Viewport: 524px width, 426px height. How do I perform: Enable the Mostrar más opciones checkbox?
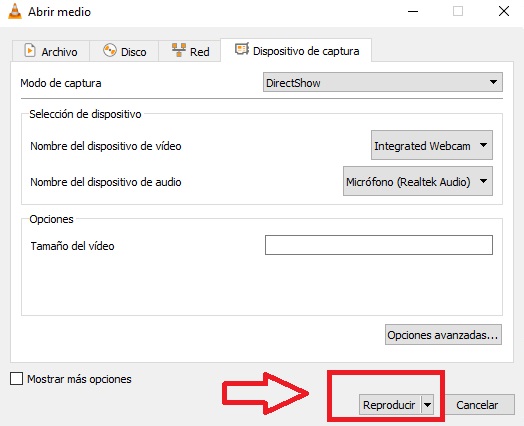point(16,379)
